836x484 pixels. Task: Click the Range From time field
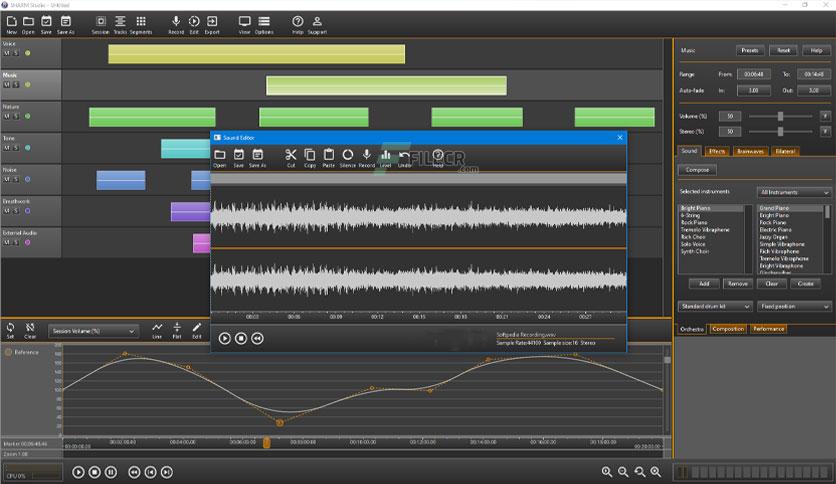(753, 74)
